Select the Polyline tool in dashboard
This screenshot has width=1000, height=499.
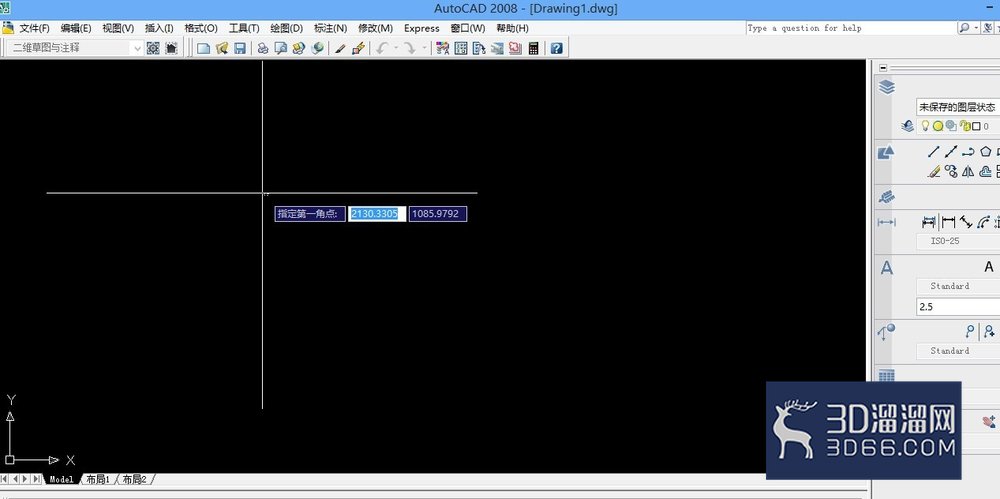968,152
